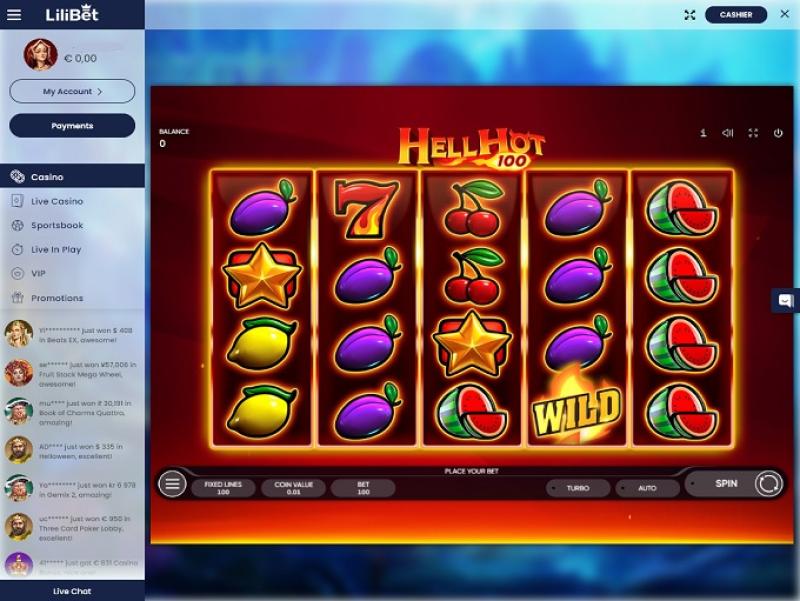This screenshot has width=800, height=601.
Task: Open the Coin Value selector
Action: point(293,488)
